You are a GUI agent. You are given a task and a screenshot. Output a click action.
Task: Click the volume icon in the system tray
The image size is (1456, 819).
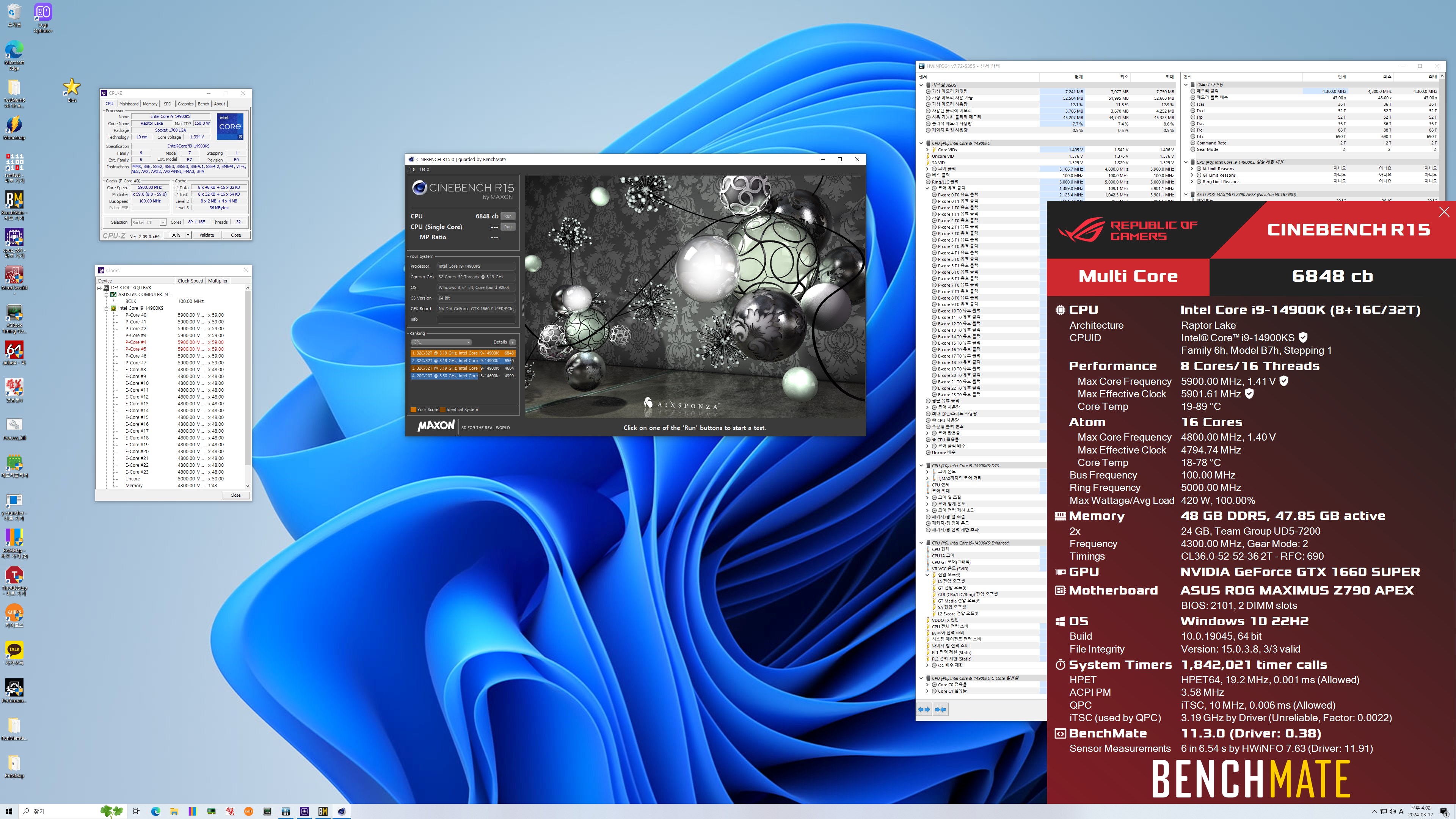(x=1392, y=812)
